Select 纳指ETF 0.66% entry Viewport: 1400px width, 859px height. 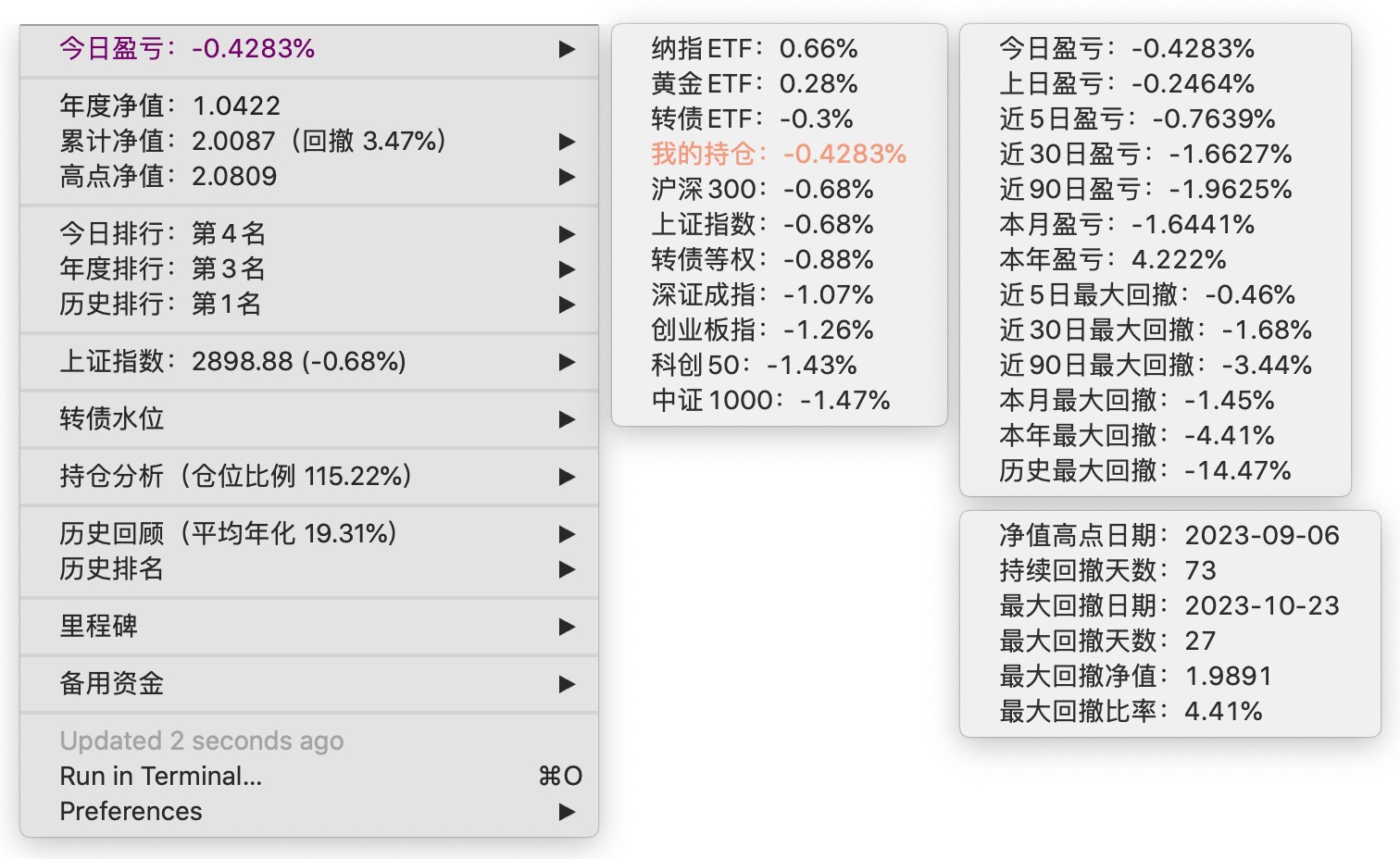(x=754, y=49)
